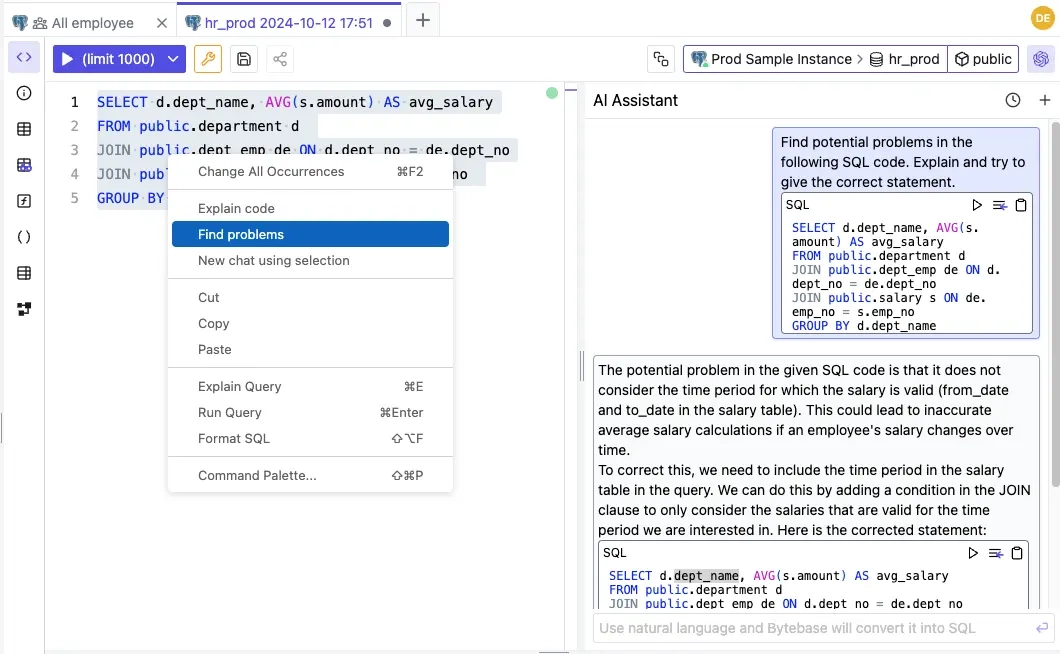The image size is (1060, 654).
Task: Open the functions panel in left sidebar
Action: [x=24, y=201]
